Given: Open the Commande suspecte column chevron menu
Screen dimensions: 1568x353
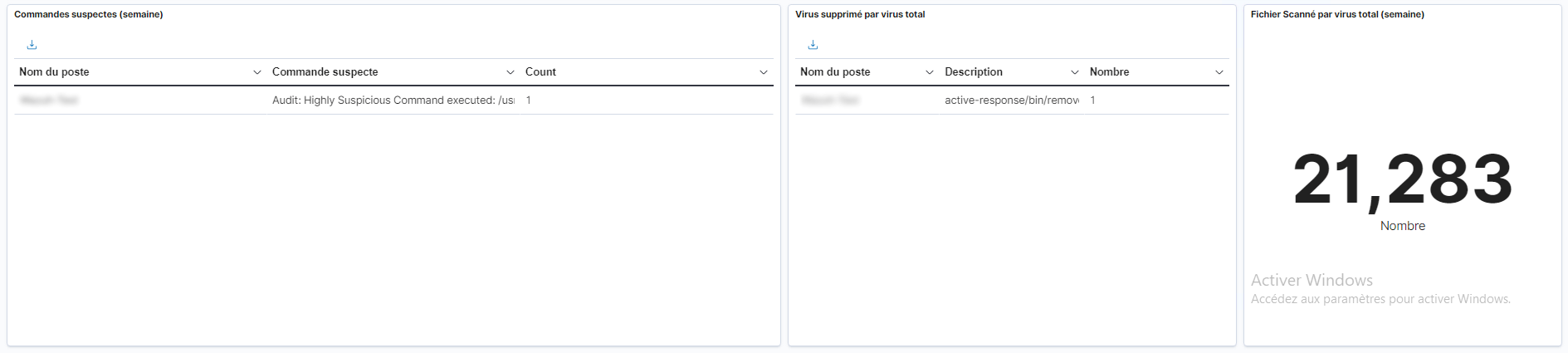Looking at the screenshot, I should (x=510, y=72).
